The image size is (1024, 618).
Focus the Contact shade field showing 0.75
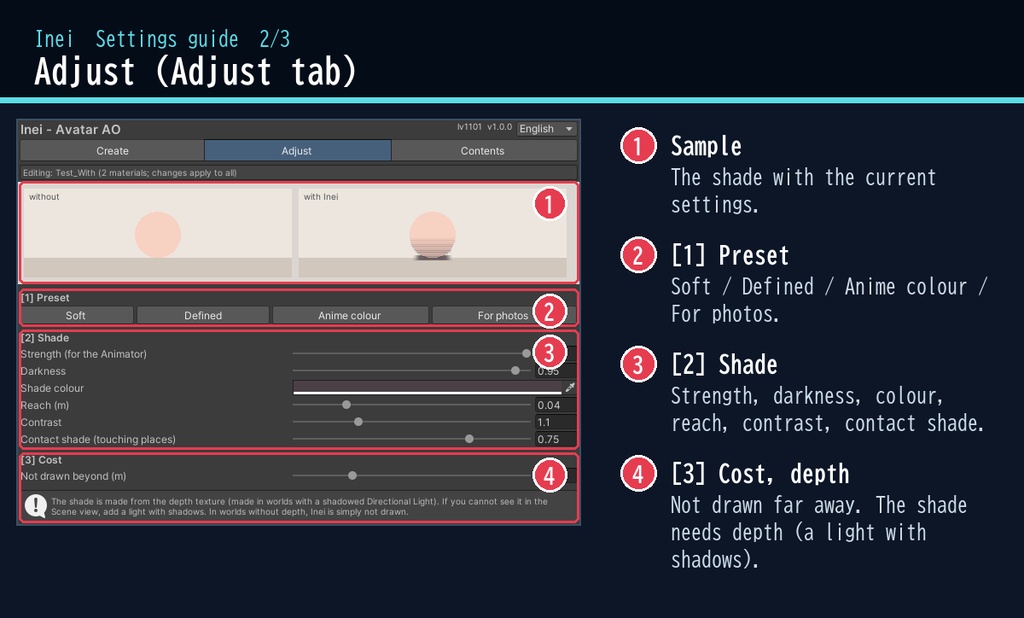click(x=555, y=439)
